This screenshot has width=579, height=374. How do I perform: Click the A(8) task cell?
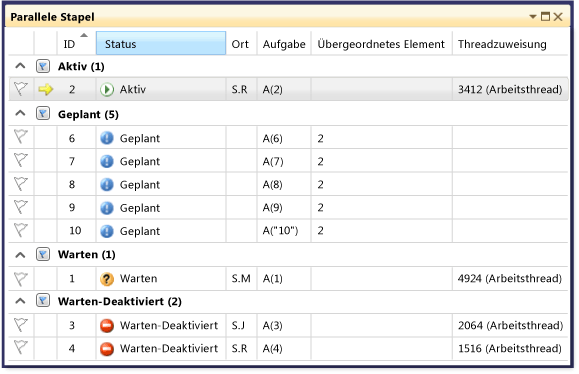point(284,184)
